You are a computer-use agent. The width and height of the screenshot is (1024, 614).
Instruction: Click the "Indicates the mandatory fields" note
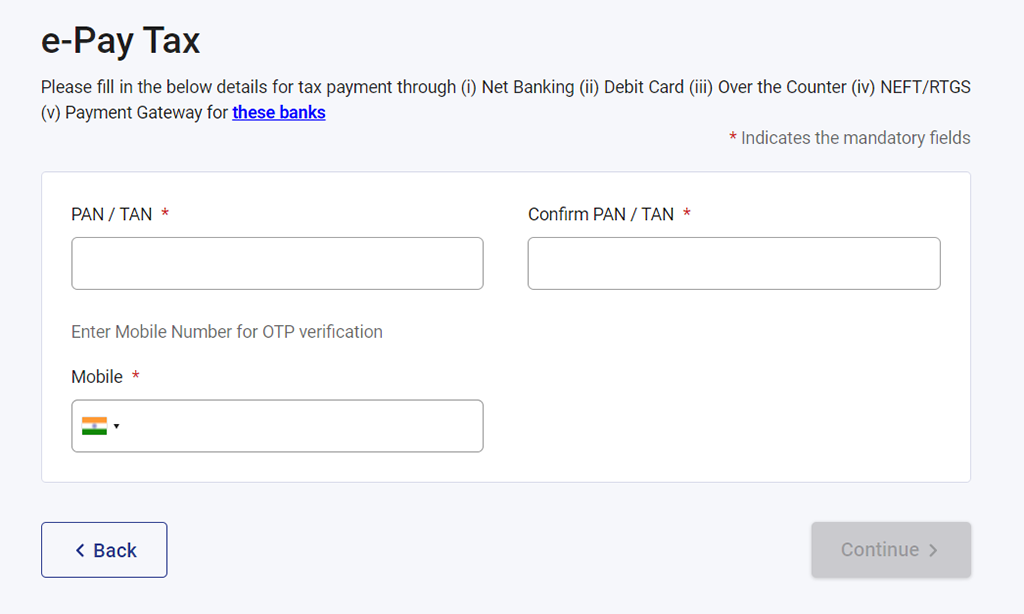855,138
